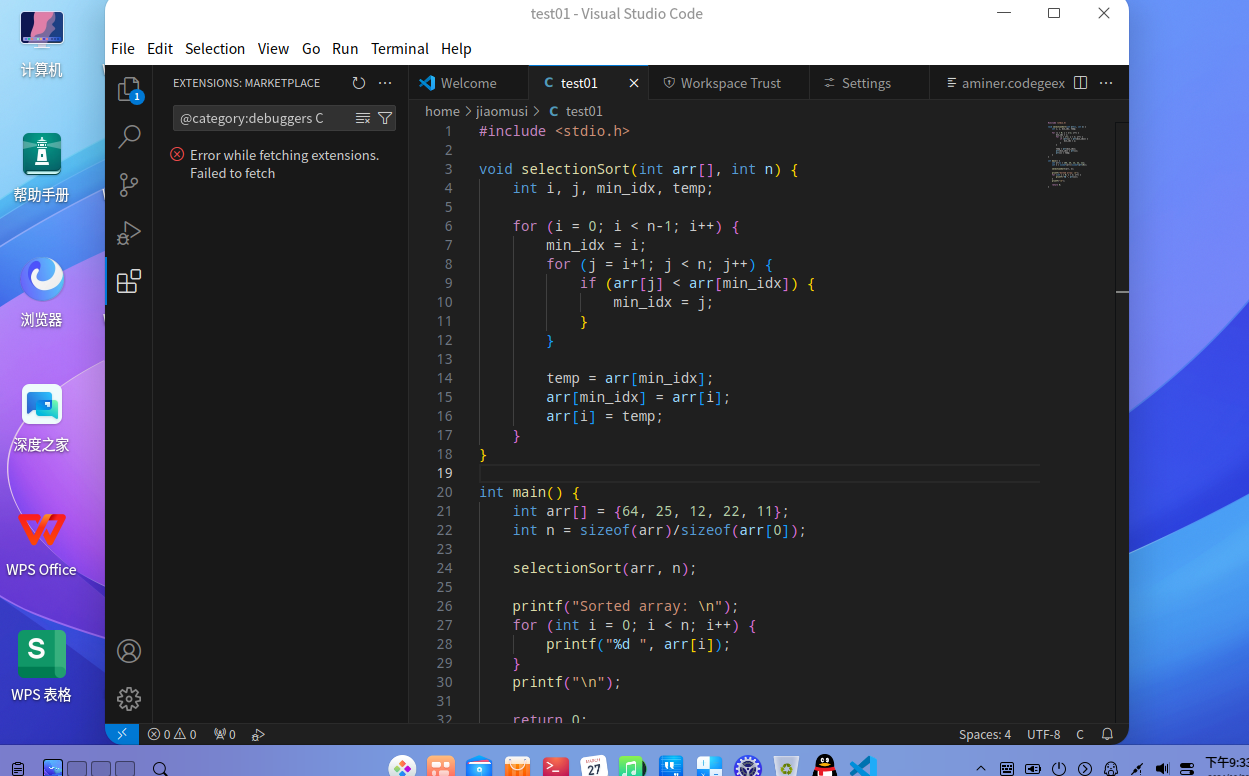Open the Source Control view
The image size is (1249, 776).
click(129, 185)
